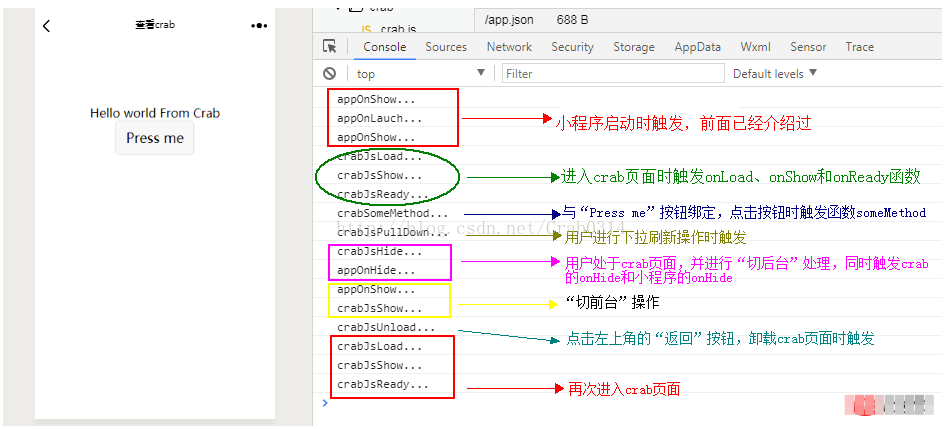Viewport: 952px width, 429px height.
Task: Select the crab.js file in the tree
Action: pos(389,29)
